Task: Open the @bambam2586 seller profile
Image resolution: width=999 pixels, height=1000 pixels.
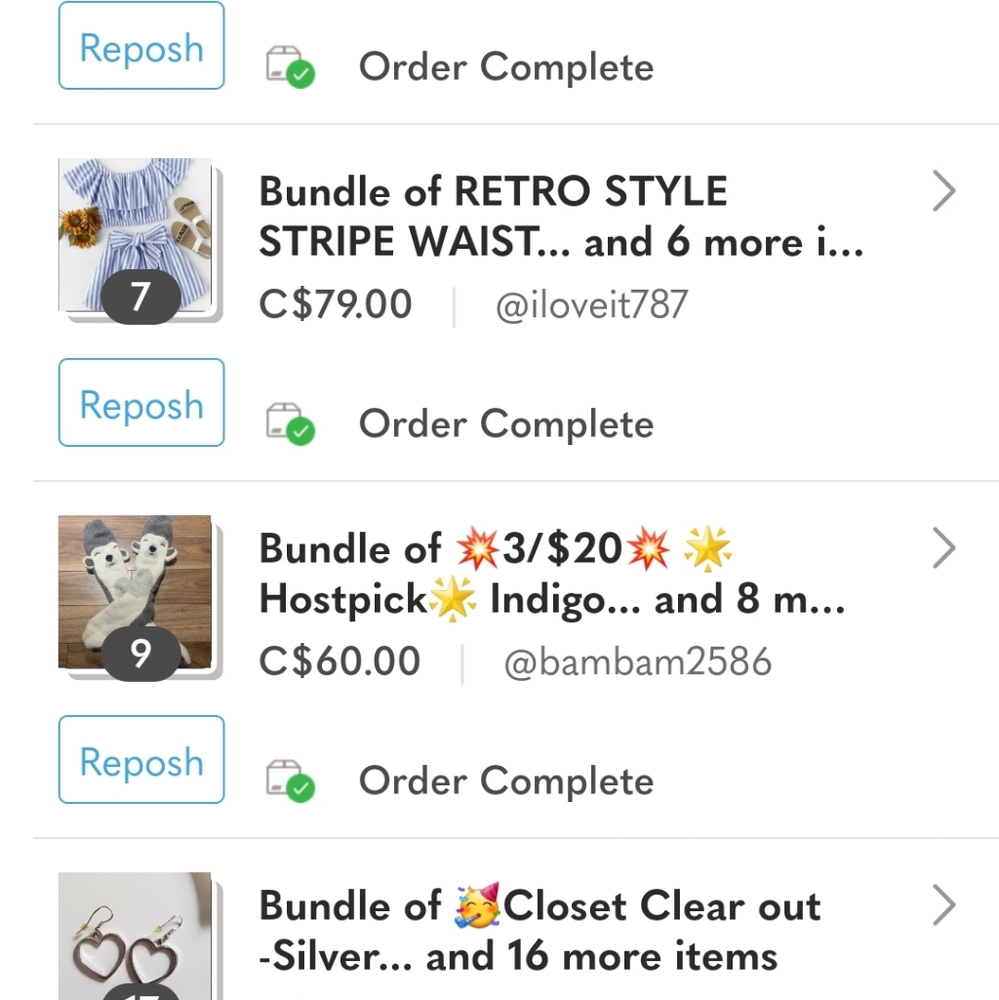Action: [637, 662]
